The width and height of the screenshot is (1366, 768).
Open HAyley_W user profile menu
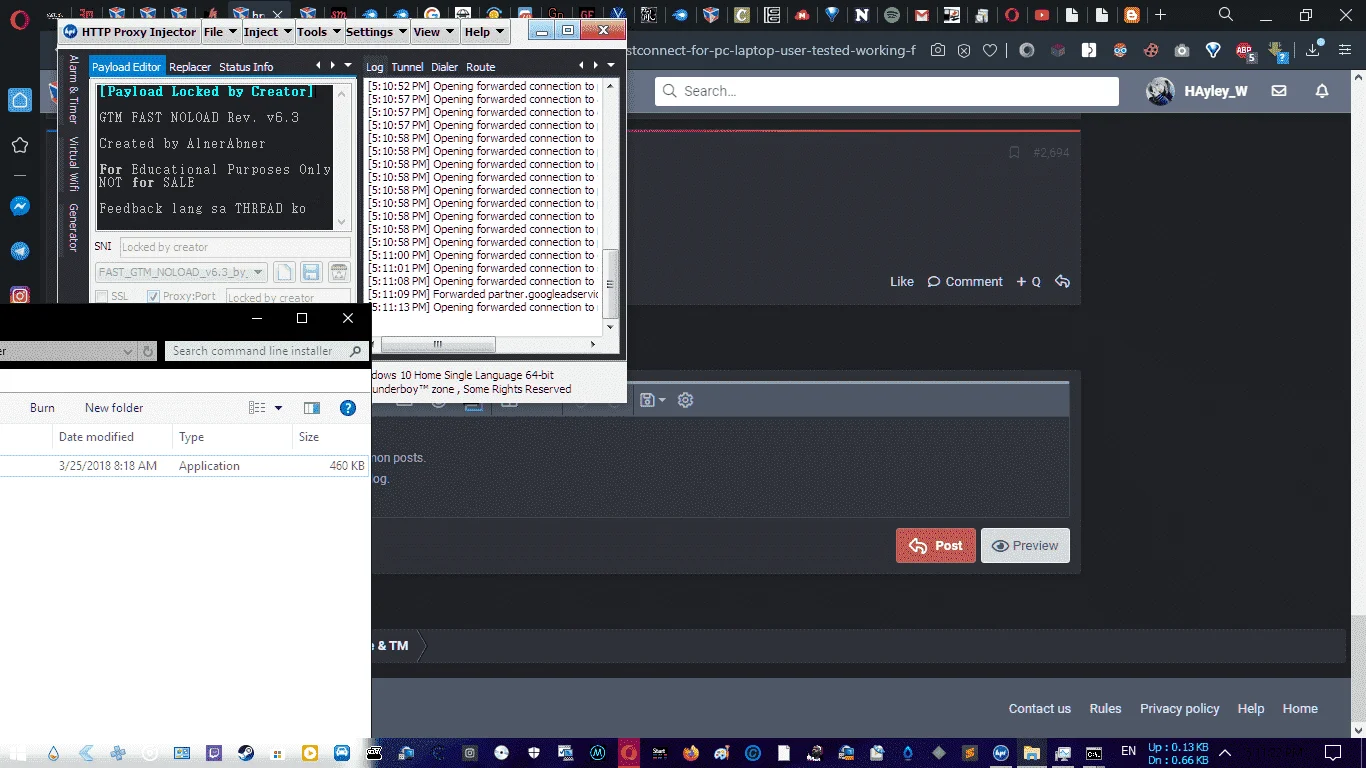(1197, 91)
